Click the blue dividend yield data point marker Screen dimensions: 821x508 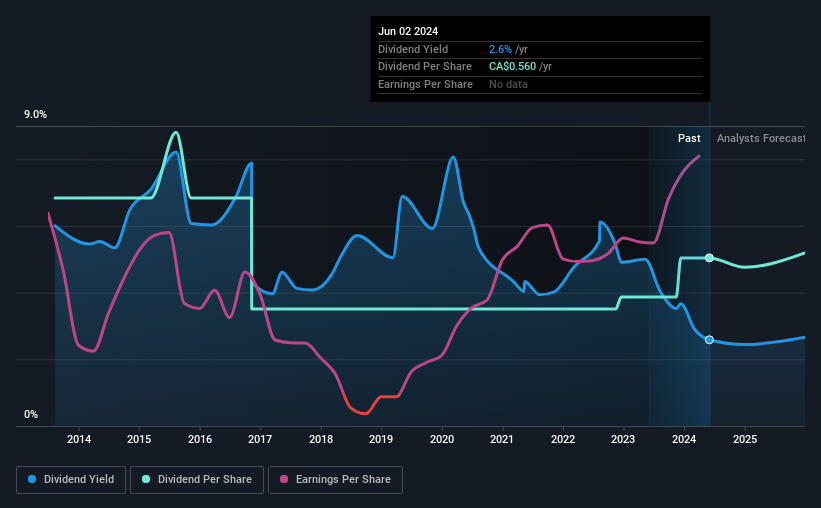pos(709,340)
